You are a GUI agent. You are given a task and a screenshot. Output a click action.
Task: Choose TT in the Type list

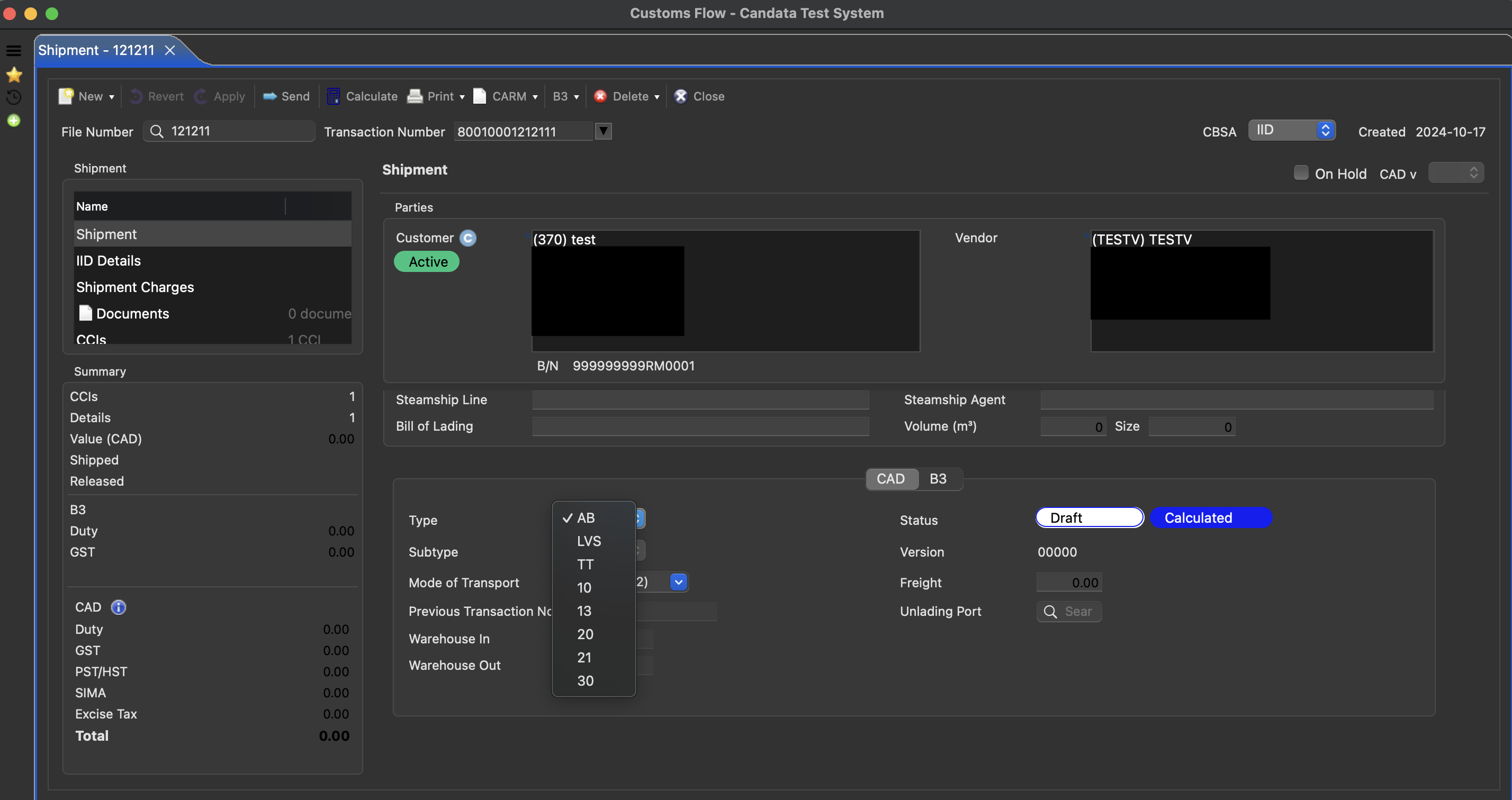[x=594, y=564]
